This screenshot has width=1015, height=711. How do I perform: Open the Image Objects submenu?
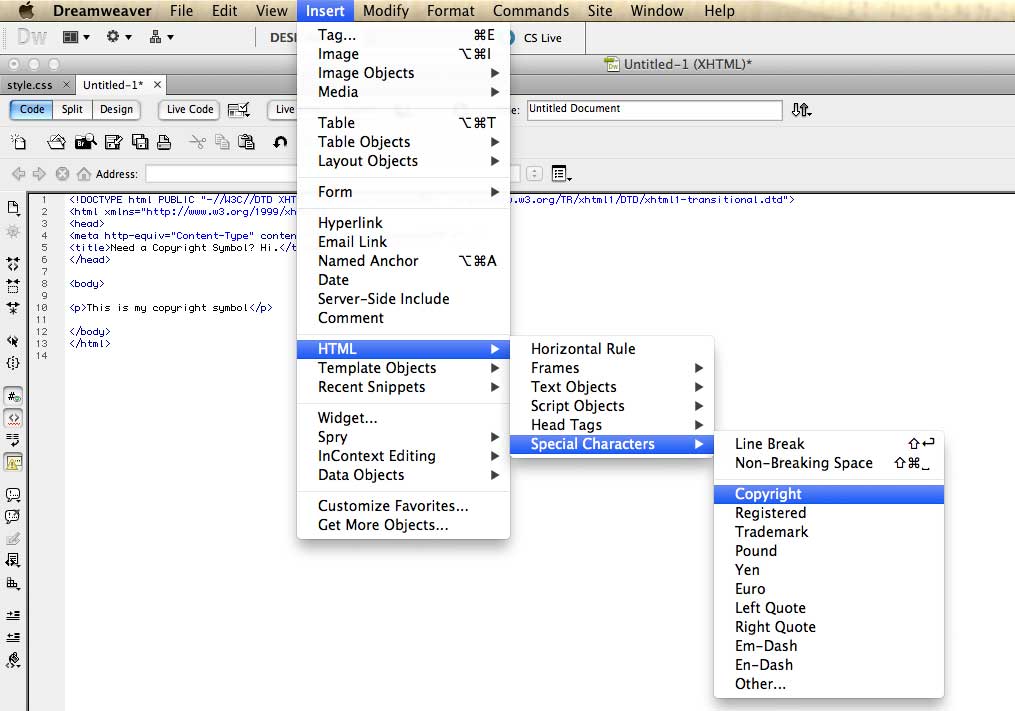coord(403,73)
